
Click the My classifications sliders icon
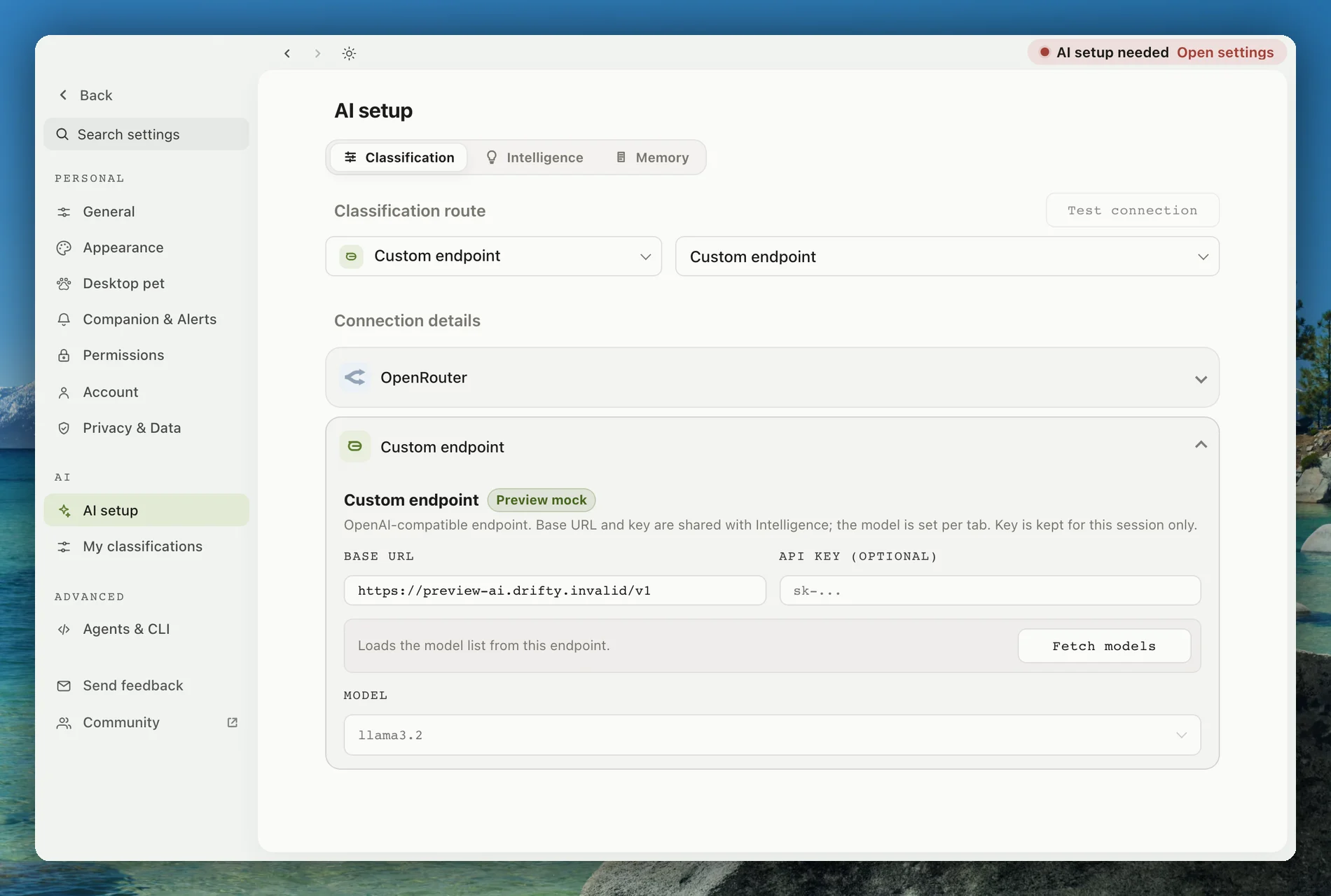tap(64, 546)
